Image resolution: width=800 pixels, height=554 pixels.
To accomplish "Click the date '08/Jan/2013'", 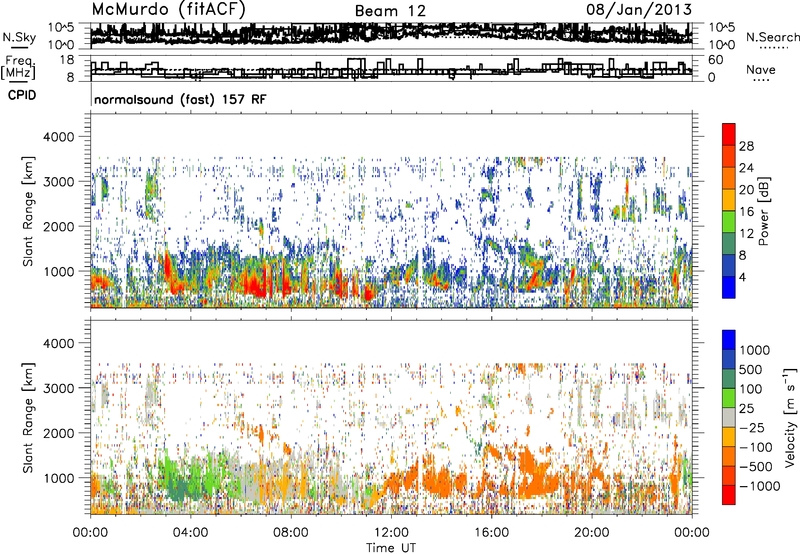I will 639,10.
